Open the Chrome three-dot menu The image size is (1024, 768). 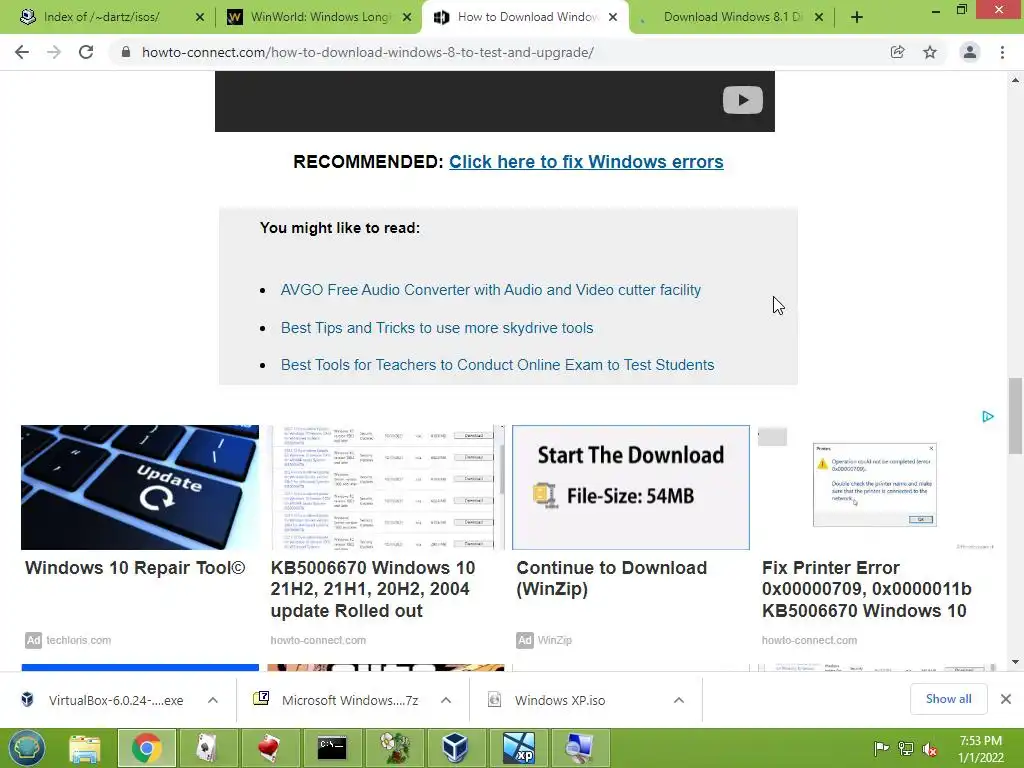1002,52
